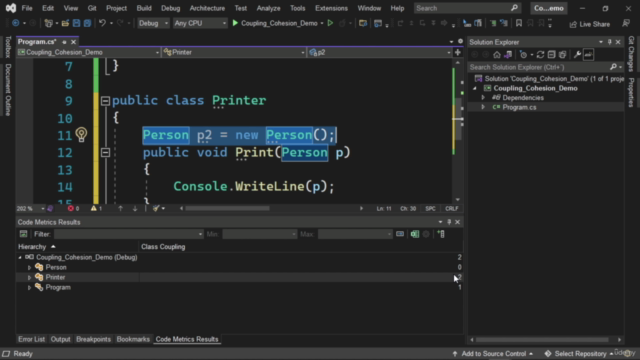Switch to the Breakpoints tab

pyautogui.click(x=93, y=339)
